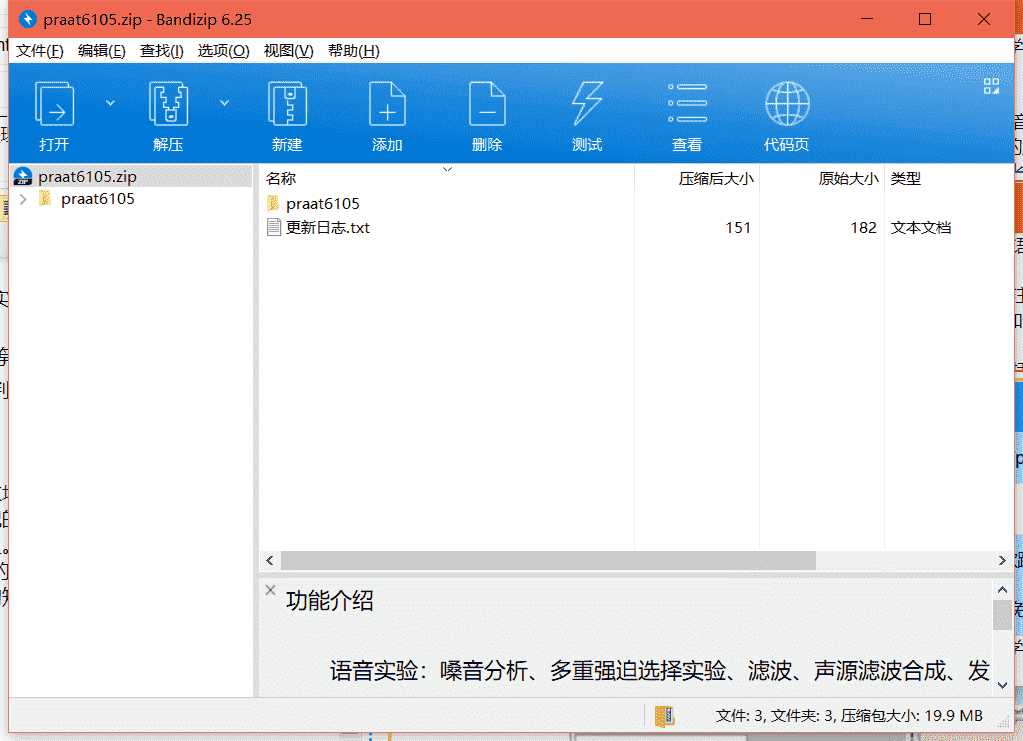Open the 帮助(H) menu
The height and width of the screenshot is (741, 1023).
click(354, 51)
